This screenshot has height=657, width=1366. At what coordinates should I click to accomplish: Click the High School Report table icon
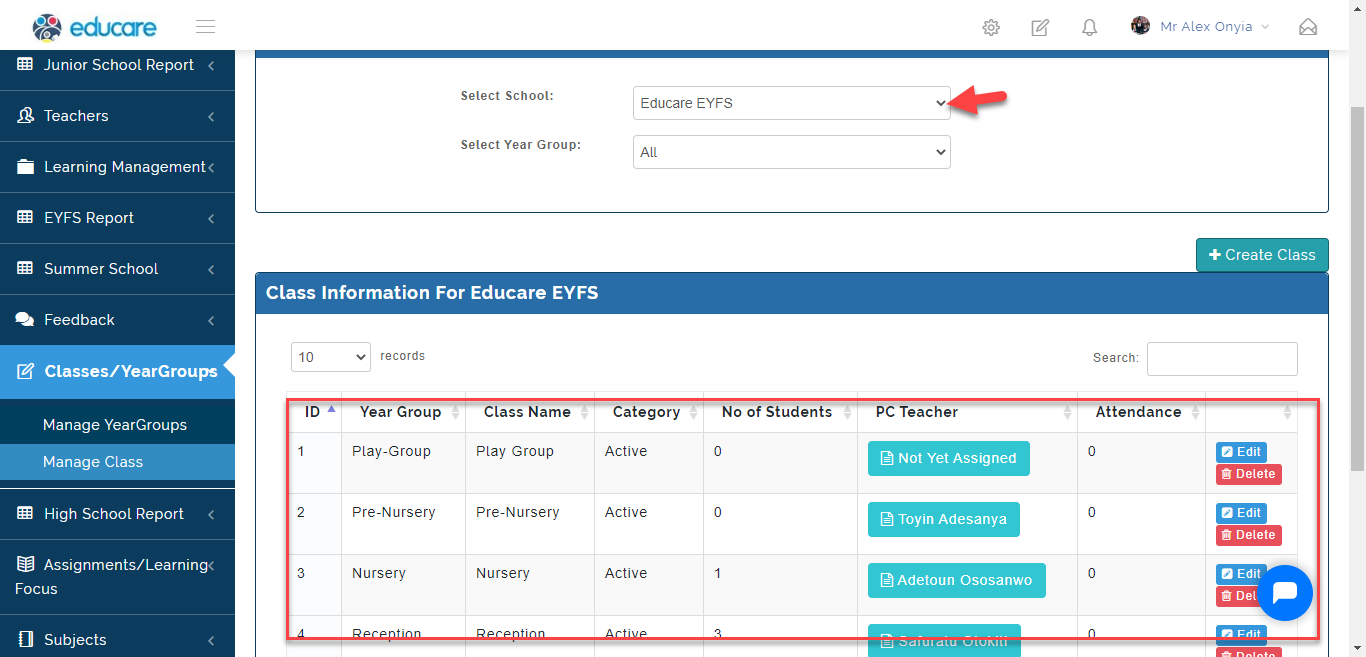pos(26,514)
